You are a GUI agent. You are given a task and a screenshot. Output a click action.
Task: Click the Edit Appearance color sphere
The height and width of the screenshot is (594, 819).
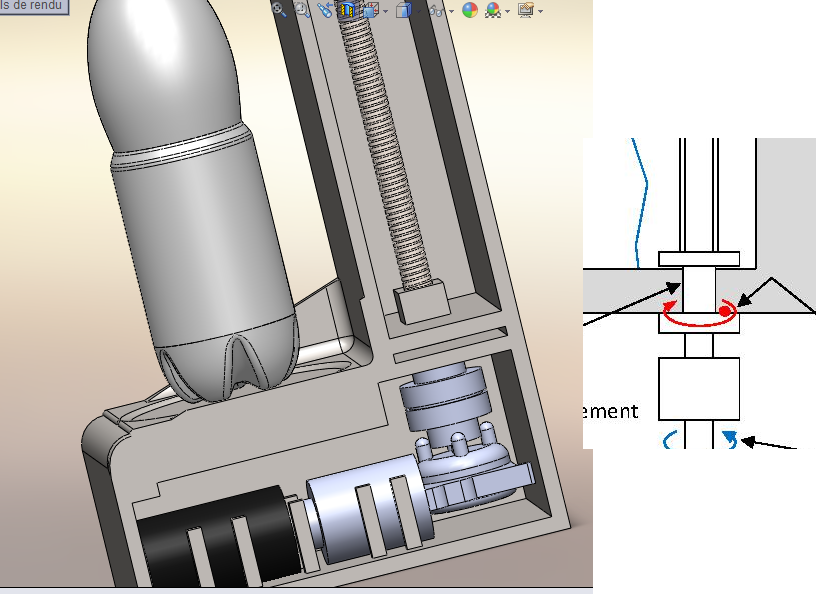(470, 9)
